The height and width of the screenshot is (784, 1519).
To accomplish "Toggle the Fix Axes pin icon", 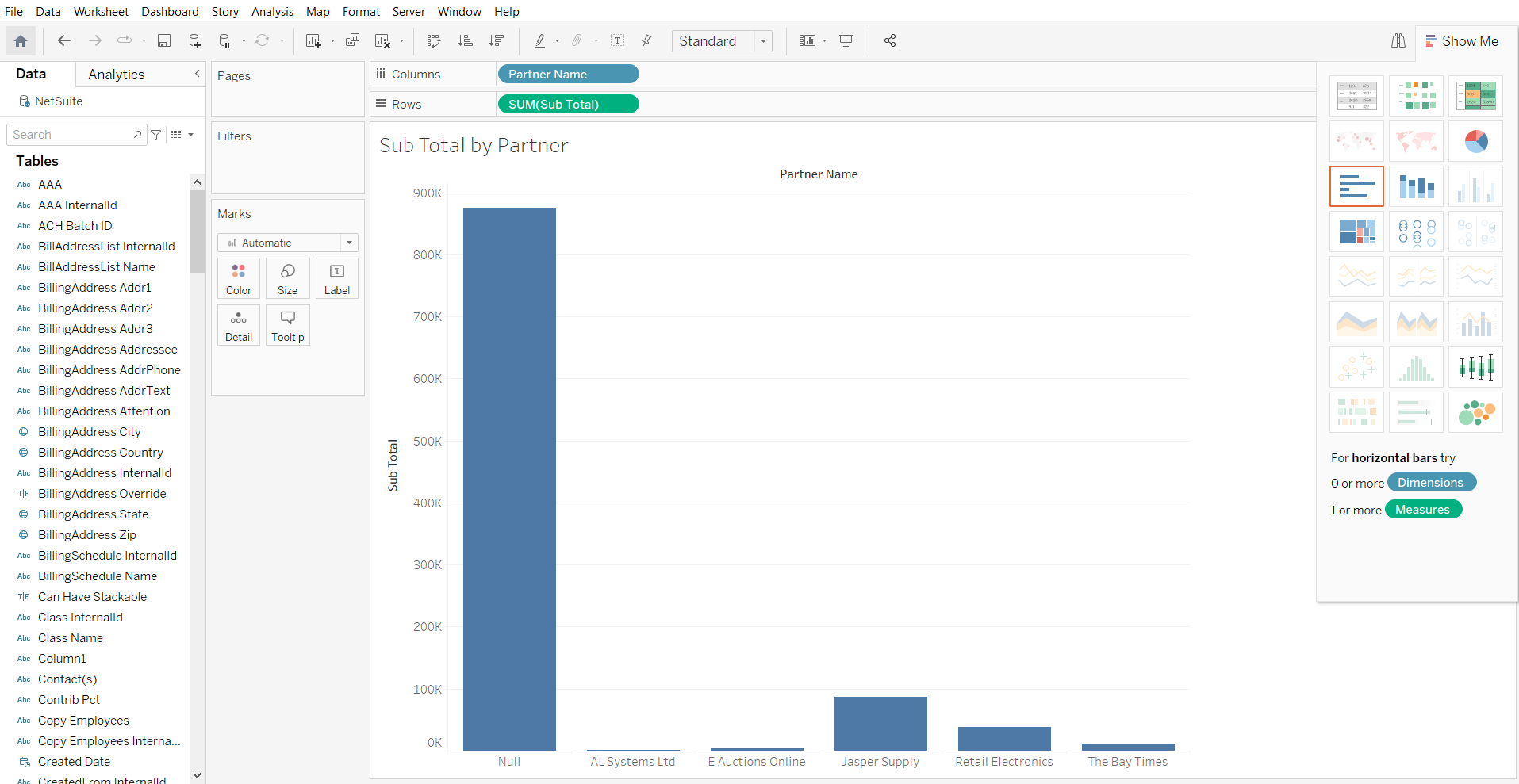I will (x=646, y=41).
